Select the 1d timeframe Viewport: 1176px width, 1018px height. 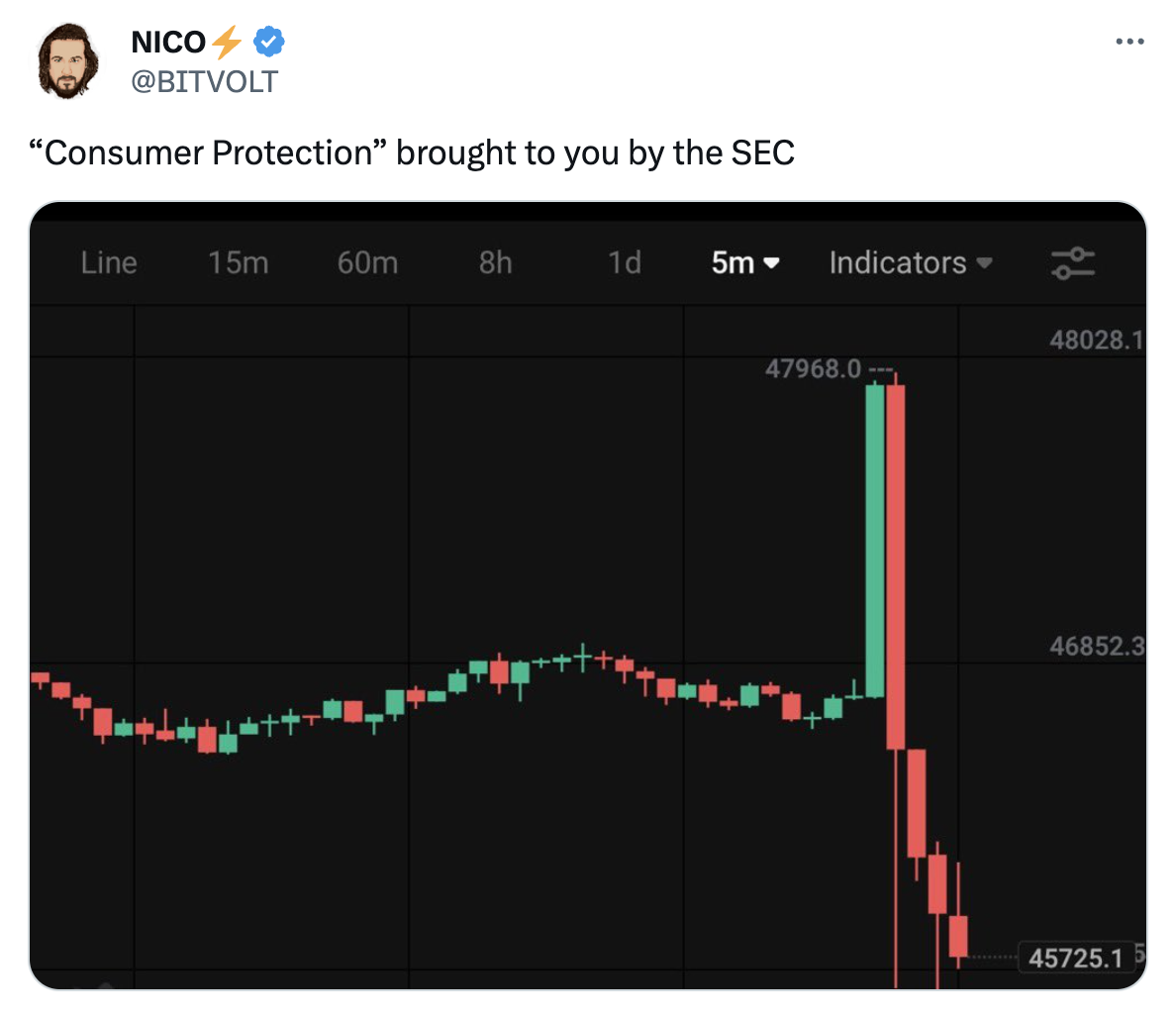(x=624, y=262)
